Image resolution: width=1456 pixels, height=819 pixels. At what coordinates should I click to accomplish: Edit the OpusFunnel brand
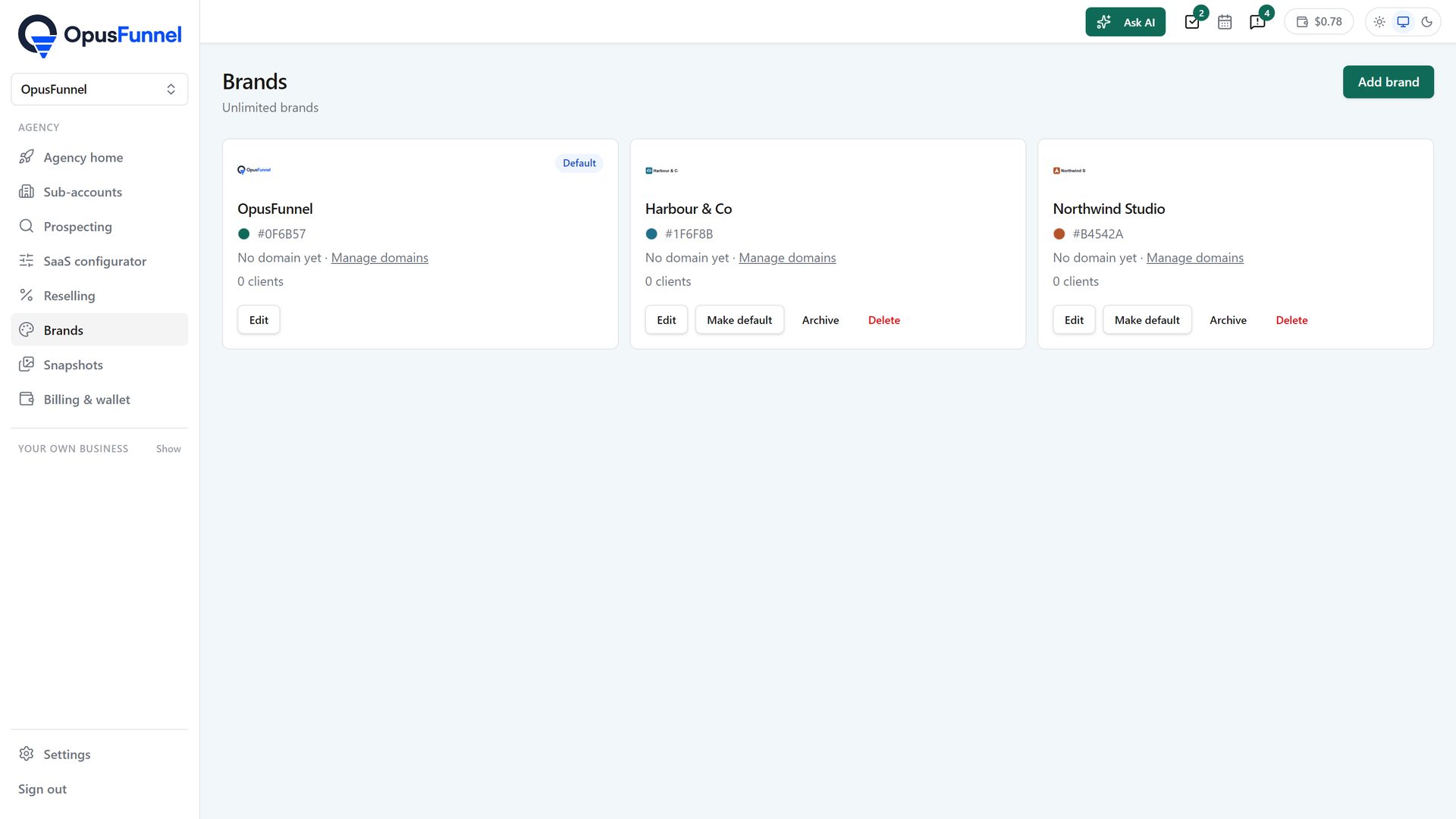point(259,320)
